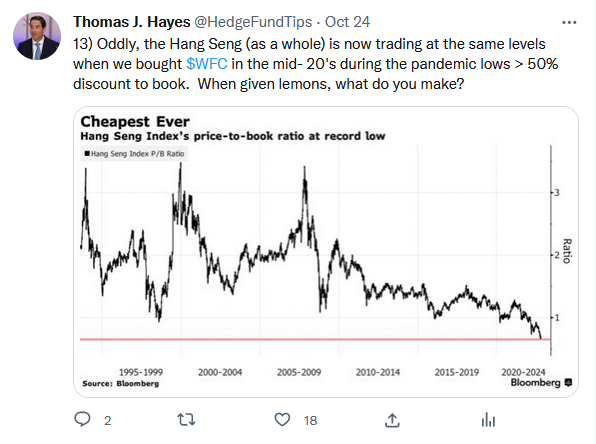Click the reply count number 2
The image size is (596, 444).
108,420
